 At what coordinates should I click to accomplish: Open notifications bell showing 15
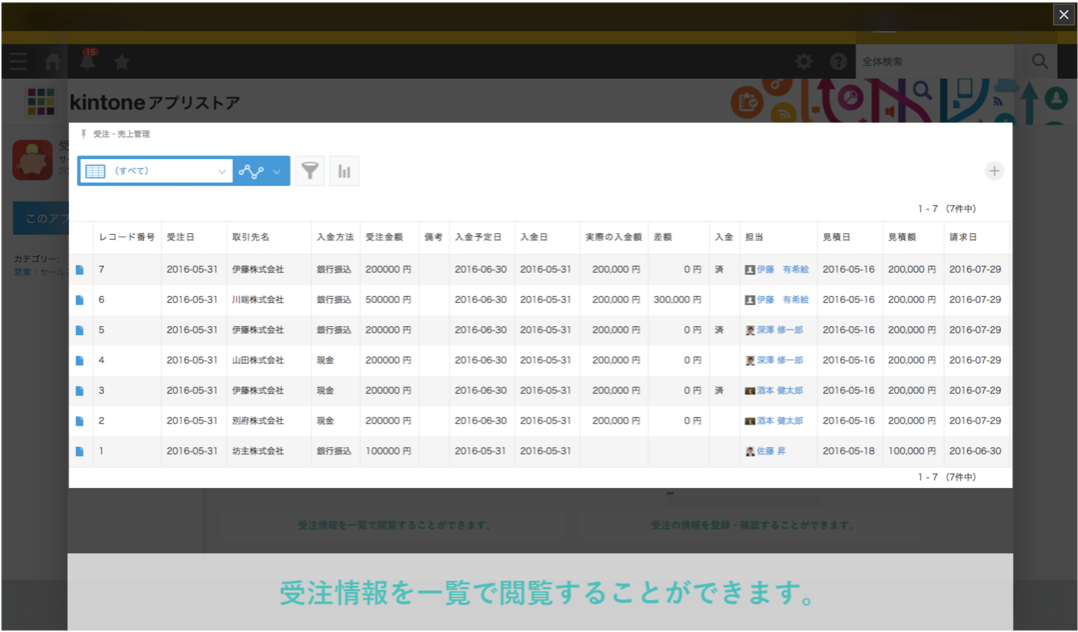click(x=88, y=60)
